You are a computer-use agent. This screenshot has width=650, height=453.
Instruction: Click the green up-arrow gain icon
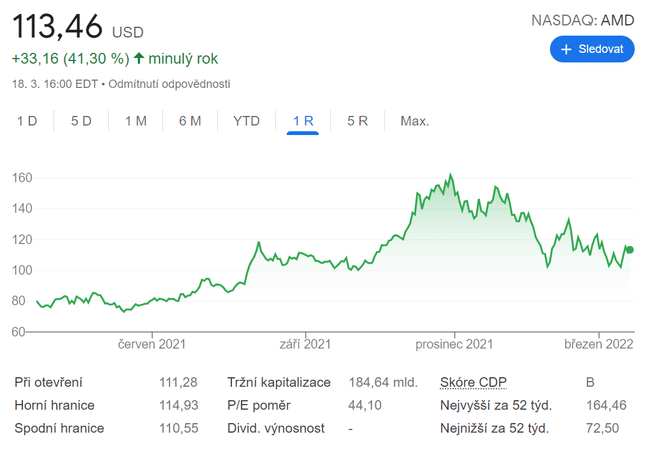[139, 59]
